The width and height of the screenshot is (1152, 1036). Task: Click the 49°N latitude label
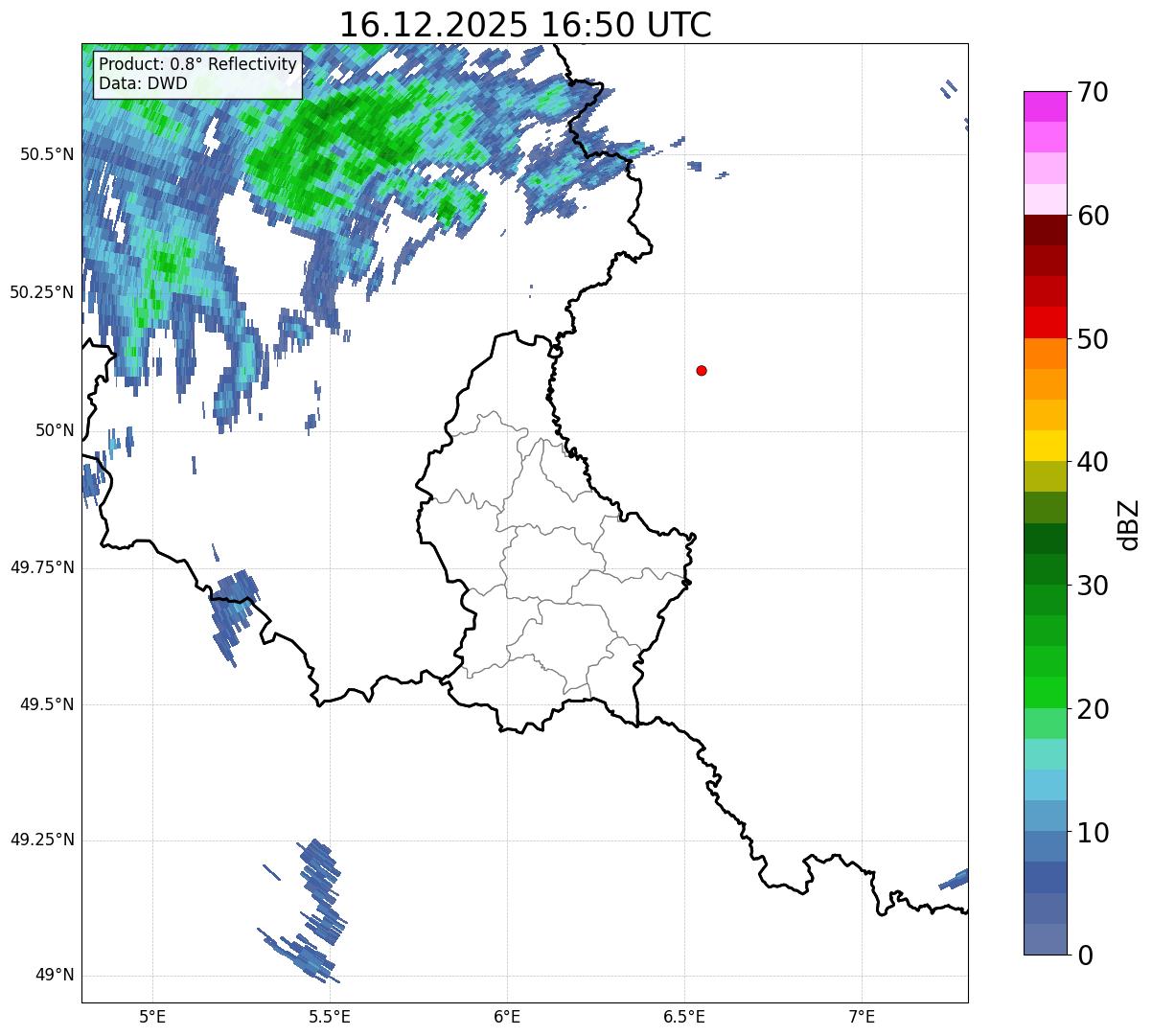click(x=55, y=976)
